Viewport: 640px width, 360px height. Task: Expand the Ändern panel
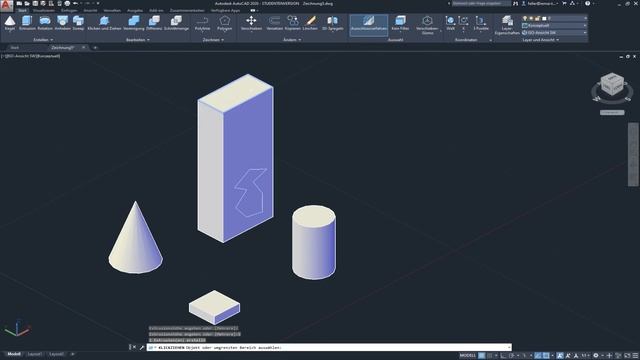coord(292,40)
